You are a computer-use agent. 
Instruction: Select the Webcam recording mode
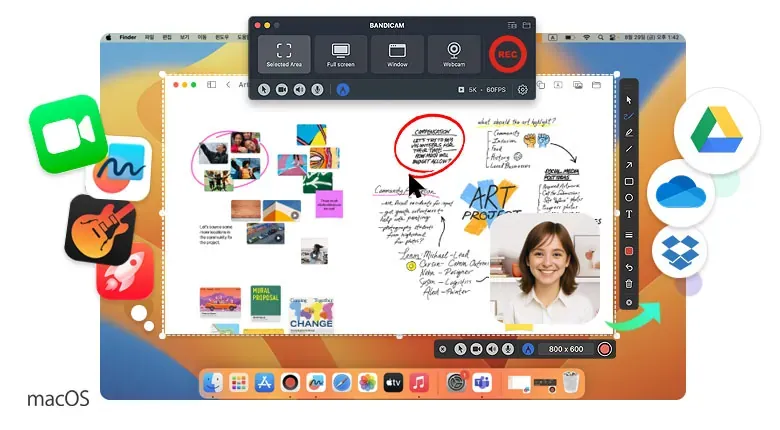coord(454,54)
